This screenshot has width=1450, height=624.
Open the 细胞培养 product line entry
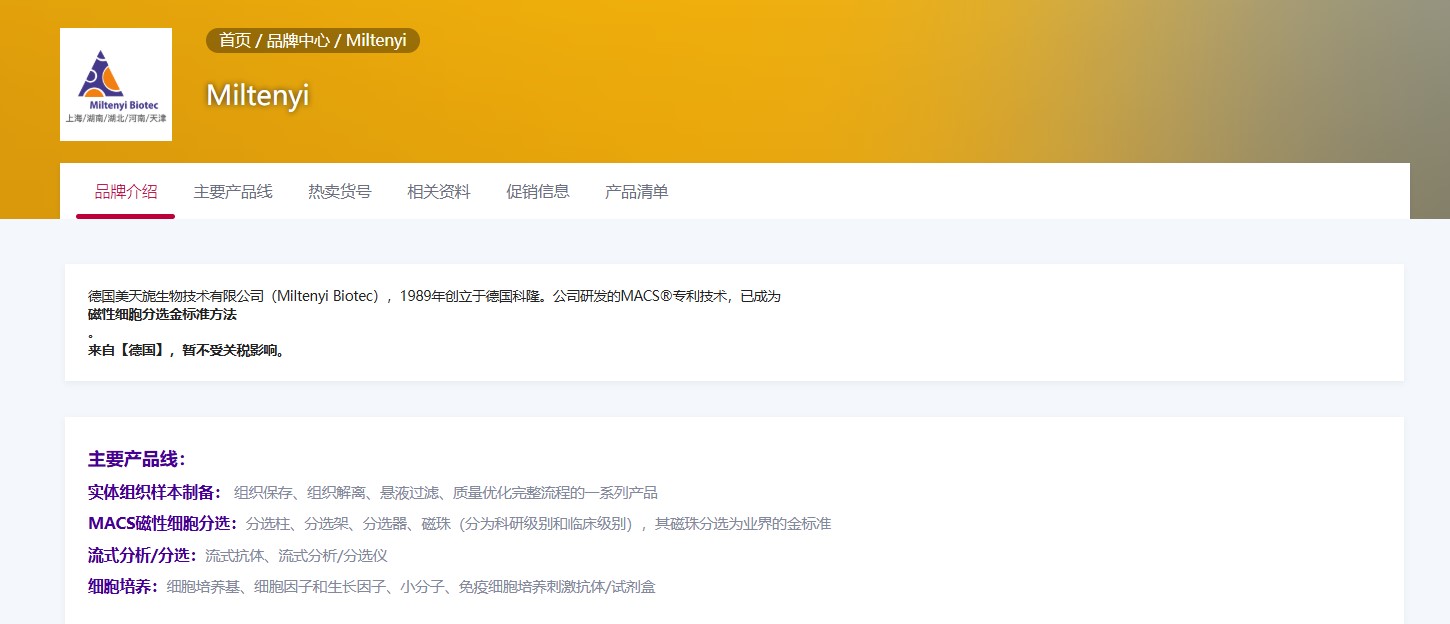coord(120,586)
